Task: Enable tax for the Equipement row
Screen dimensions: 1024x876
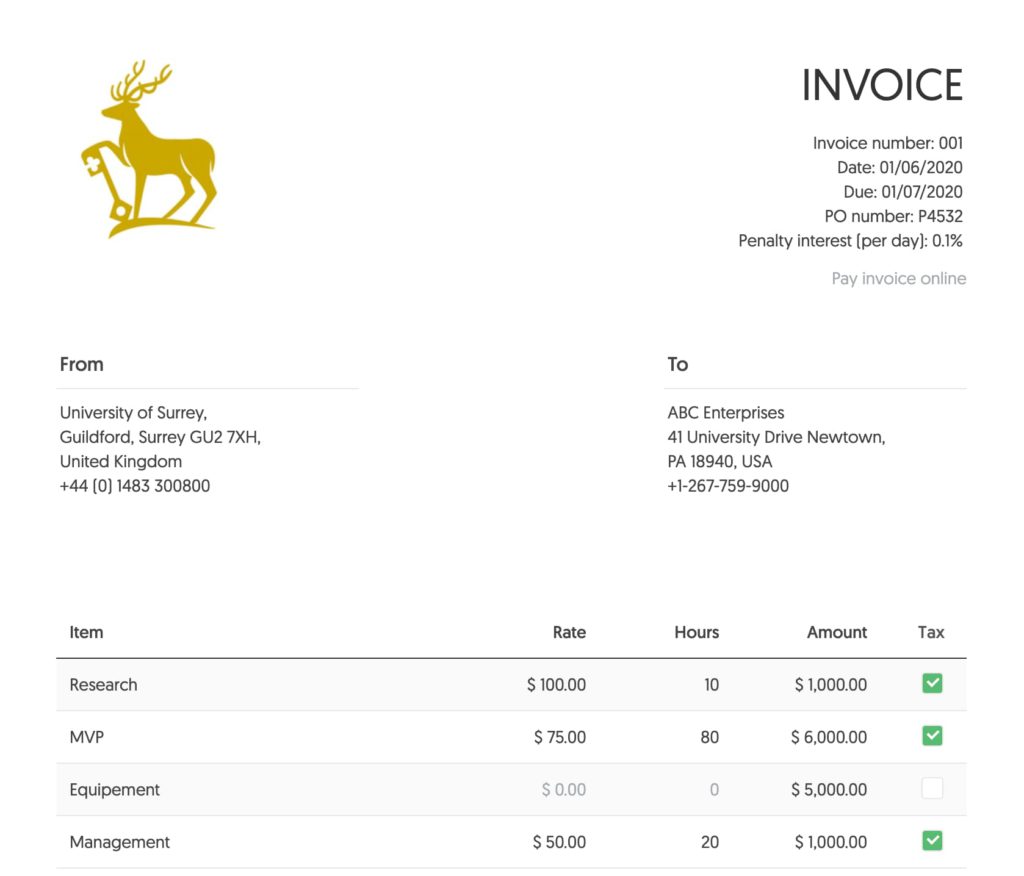Action: coord(931,788)
